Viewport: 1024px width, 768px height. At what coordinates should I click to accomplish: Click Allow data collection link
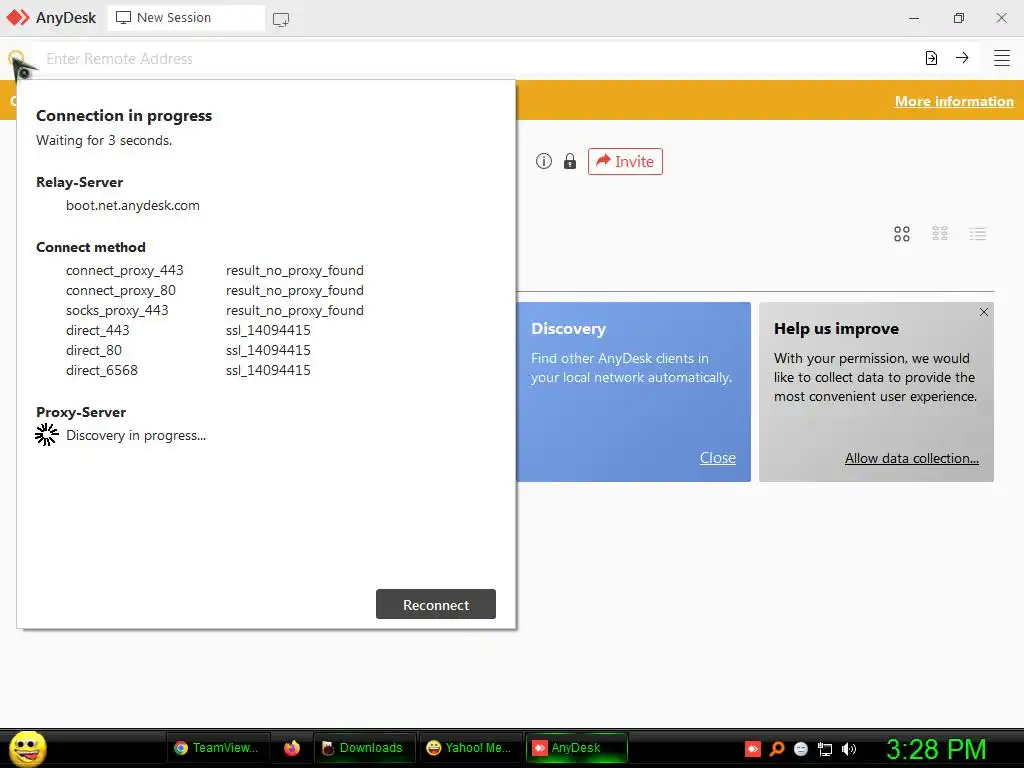click(912, 458)
